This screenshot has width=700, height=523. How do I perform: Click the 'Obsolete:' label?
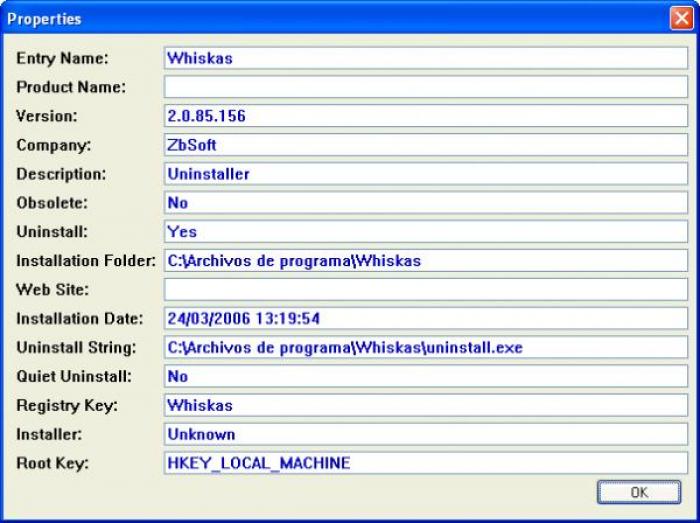tap(52, 203)
